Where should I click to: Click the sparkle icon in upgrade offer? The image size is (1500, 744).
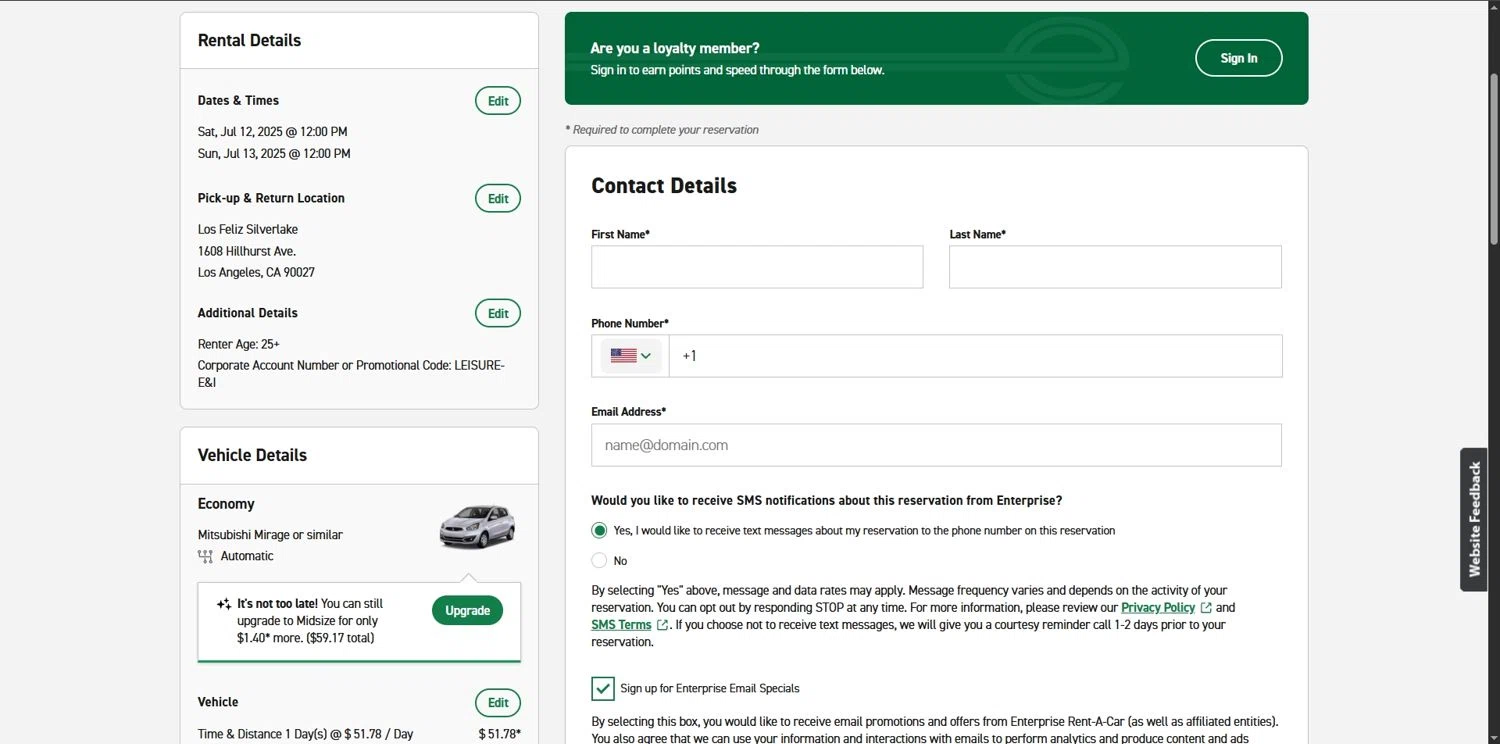click(x=224, y=604)
